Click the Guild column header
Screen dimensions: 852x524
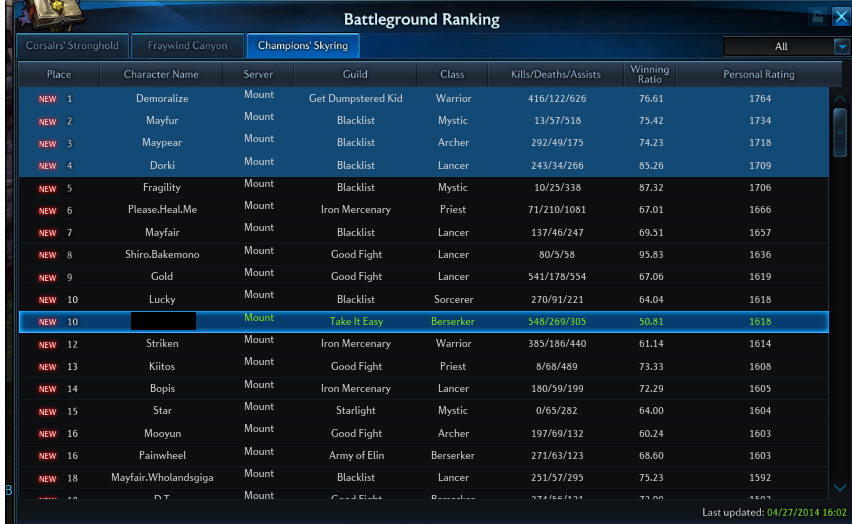(x=355, y=74)
